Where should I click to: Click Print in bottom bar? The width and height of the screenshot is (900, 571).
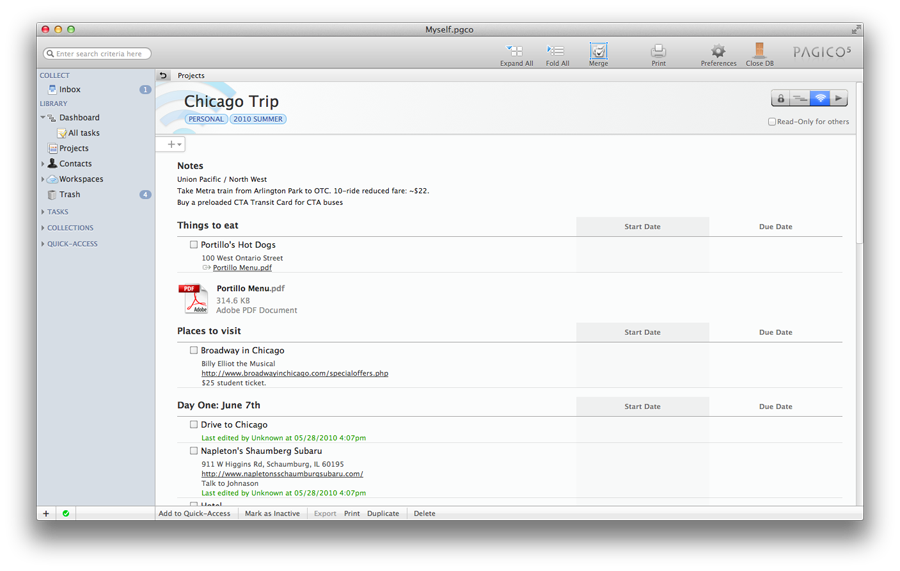tap(352, 514)
